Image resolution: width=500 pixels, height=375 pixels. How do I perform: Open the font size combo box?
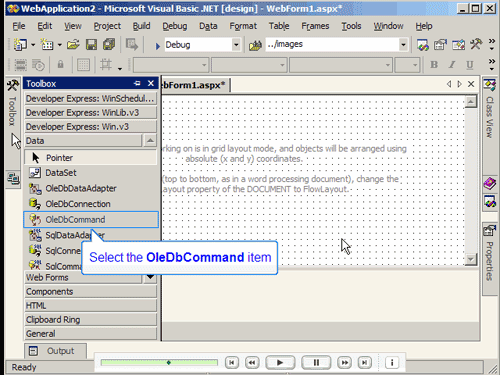pos(407,65)
